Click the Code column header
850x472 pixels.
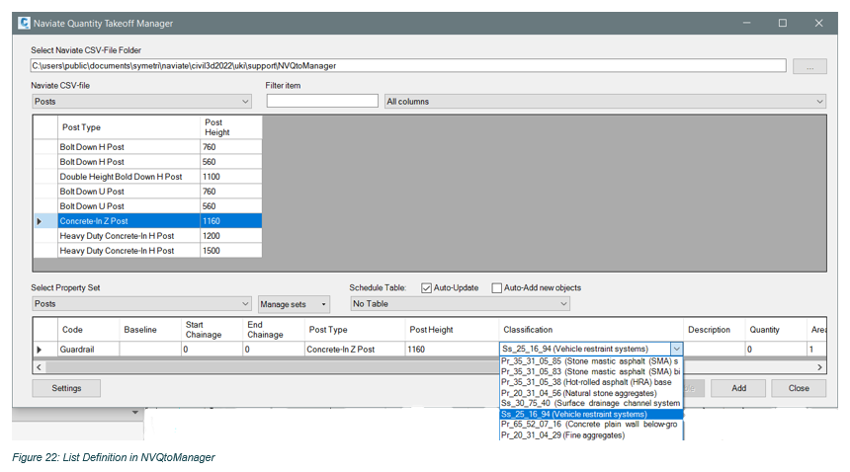click(x=88, y=329)
